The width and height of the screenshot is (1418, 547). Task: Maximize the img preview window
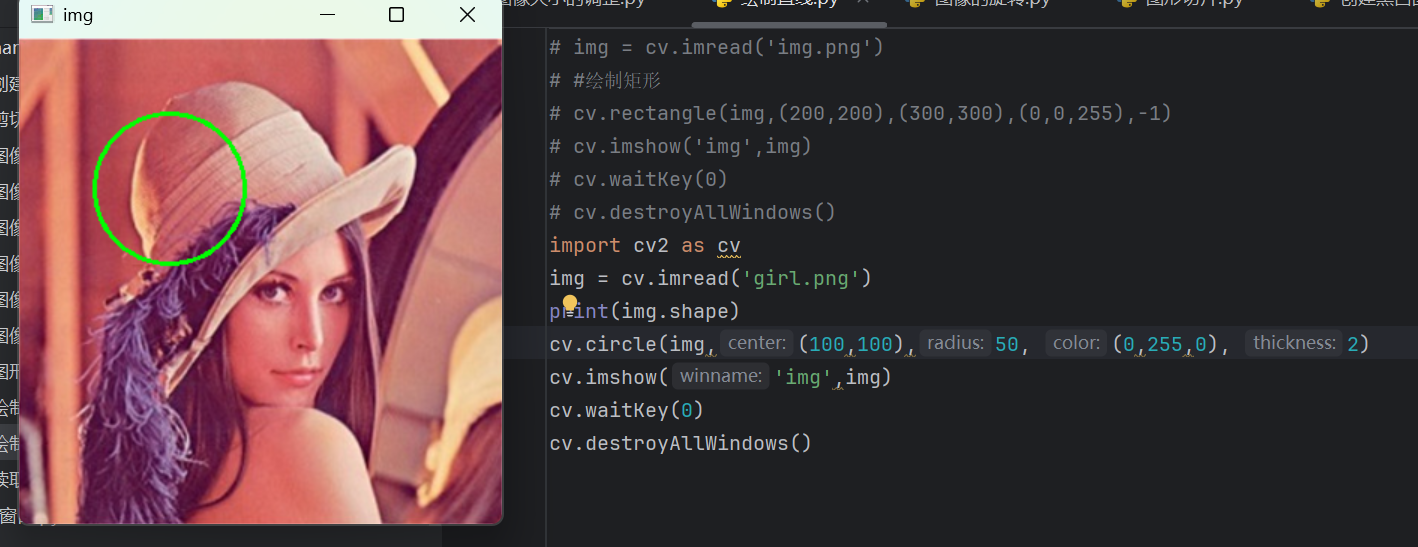tap(396, 14)
